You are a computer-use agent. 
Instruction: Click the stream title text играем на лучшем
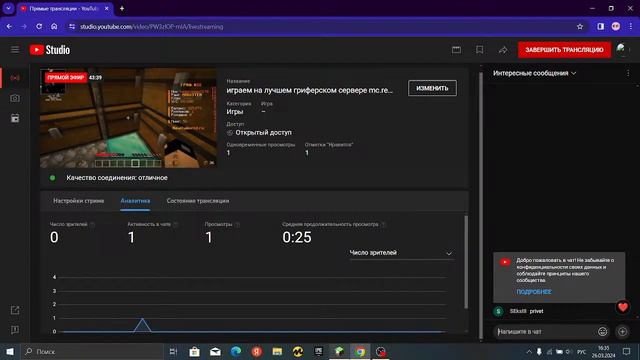[310, 90]
